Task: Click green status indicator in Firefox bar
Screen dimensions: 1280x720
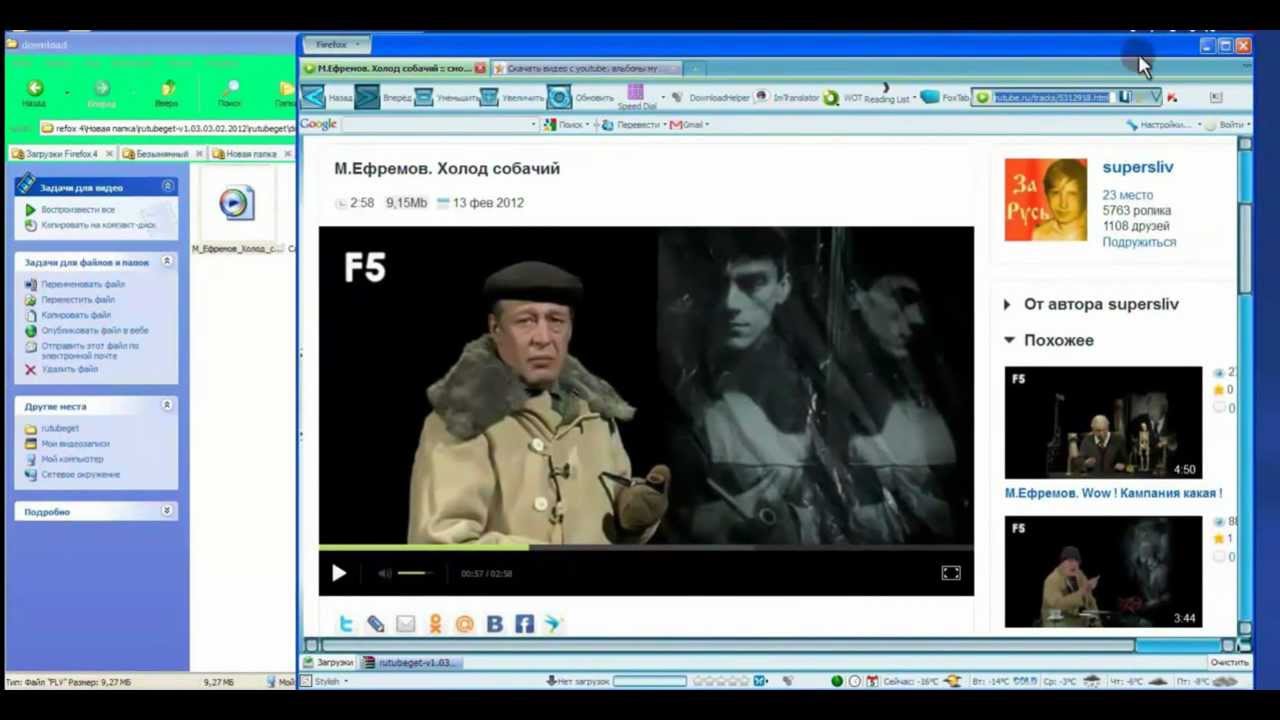Action: coord(837,681)
